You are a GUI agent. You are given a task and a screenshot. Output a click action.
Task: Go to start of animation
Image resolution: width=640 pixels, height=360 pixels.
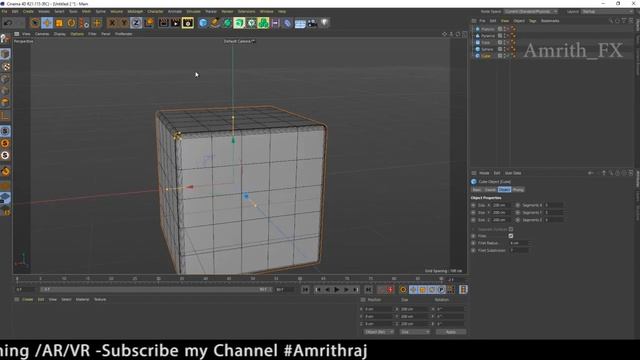tap(305, 290)
